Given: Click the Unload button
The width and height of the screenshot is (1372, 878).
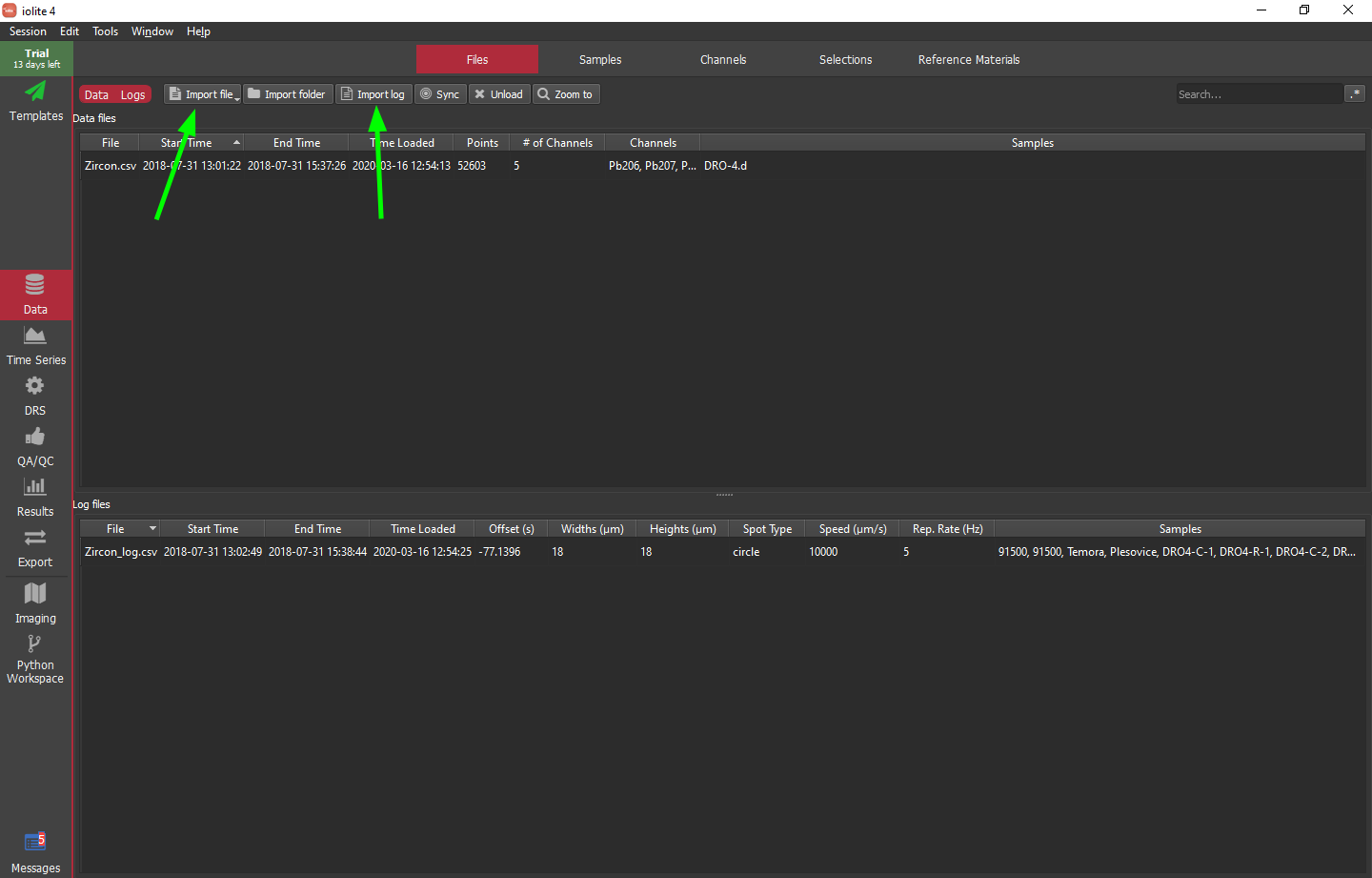Looking at the screenshot, I should click(499, 94).
